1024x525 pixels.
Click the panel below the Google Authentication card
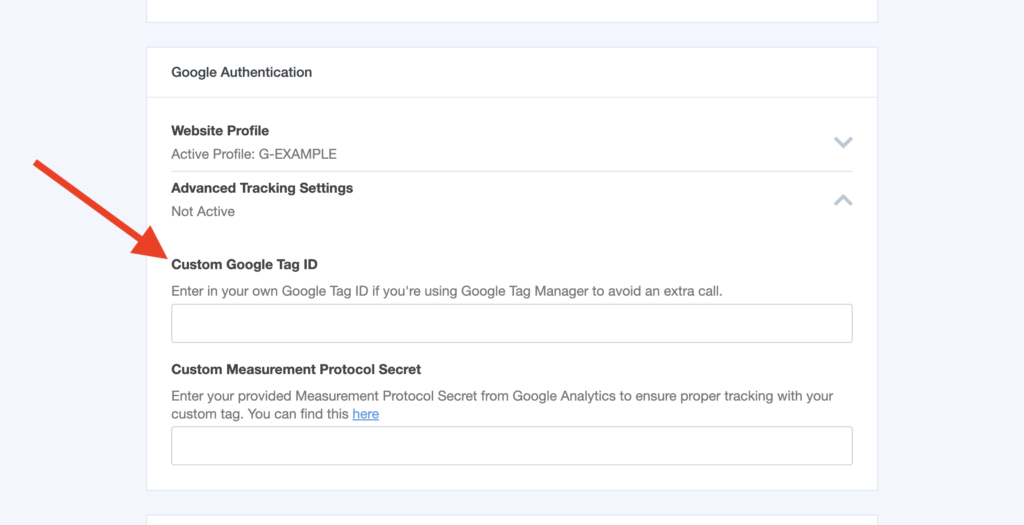point(511,519)
